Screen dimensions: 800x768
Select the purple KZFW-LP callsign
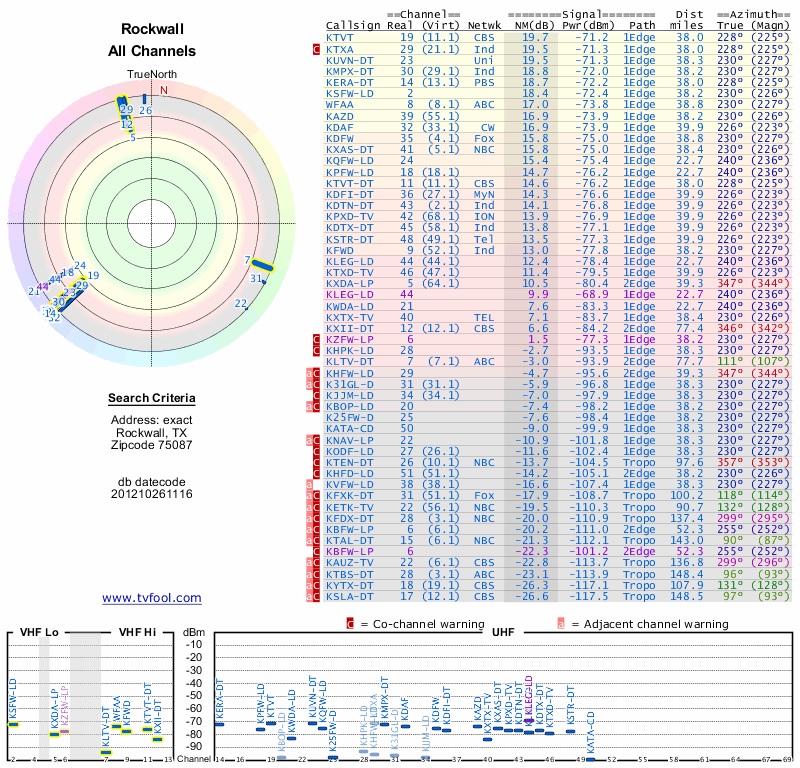click(x=350, y=339)
